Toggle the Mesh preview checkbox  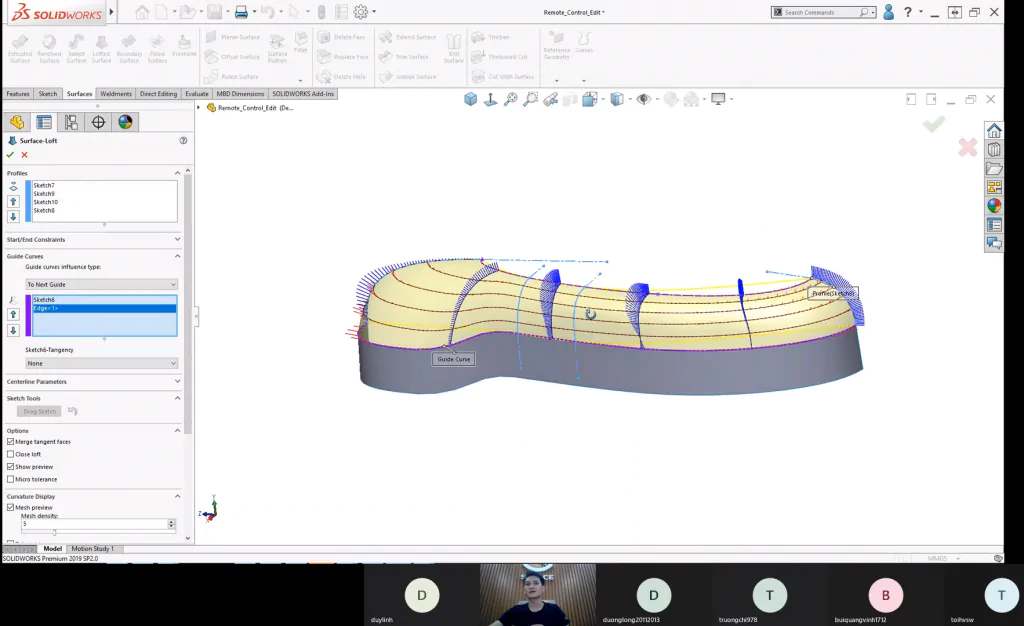point(10,507)
